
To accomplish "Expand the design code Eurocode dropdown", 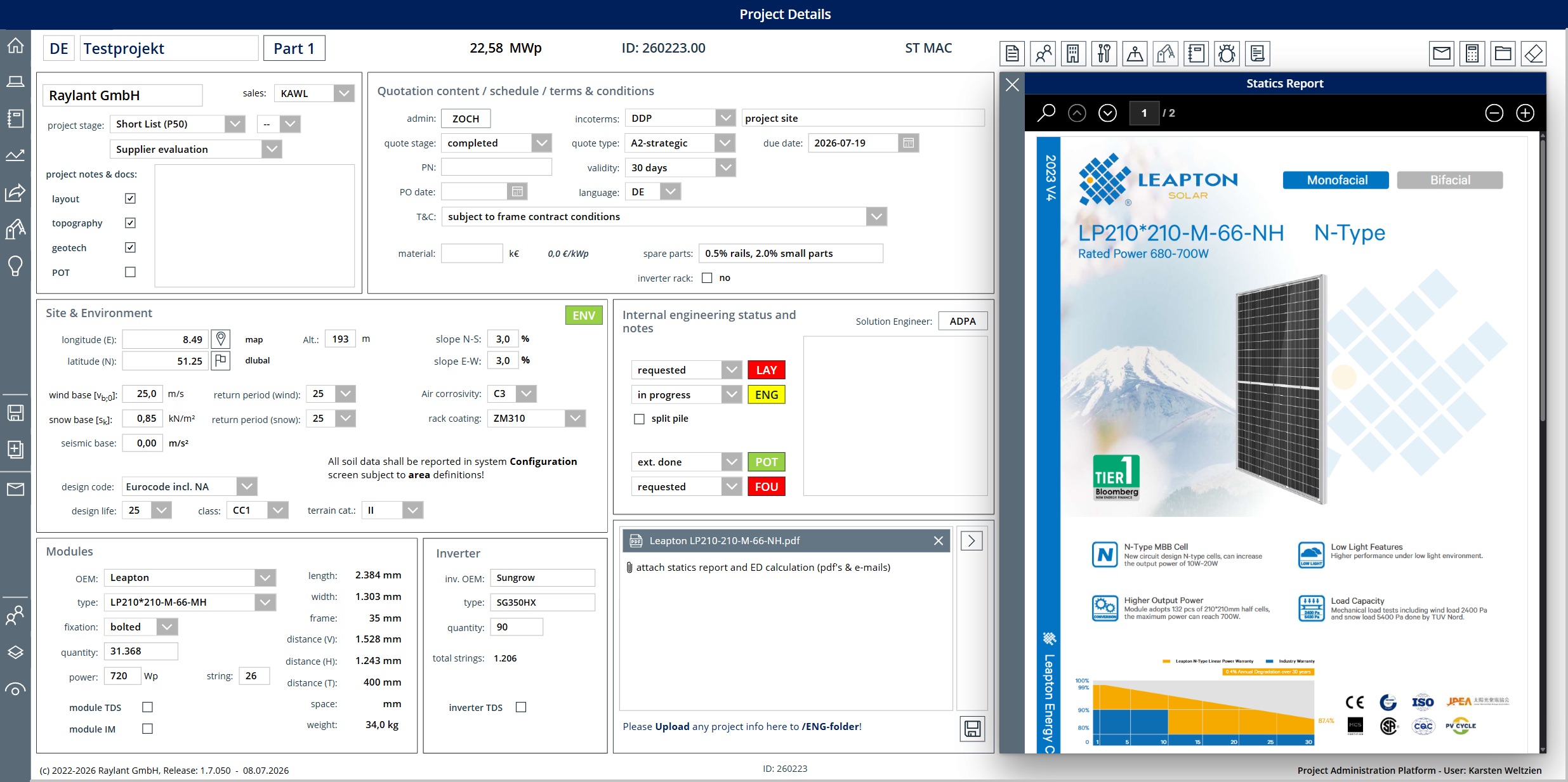I will [247, 486].
